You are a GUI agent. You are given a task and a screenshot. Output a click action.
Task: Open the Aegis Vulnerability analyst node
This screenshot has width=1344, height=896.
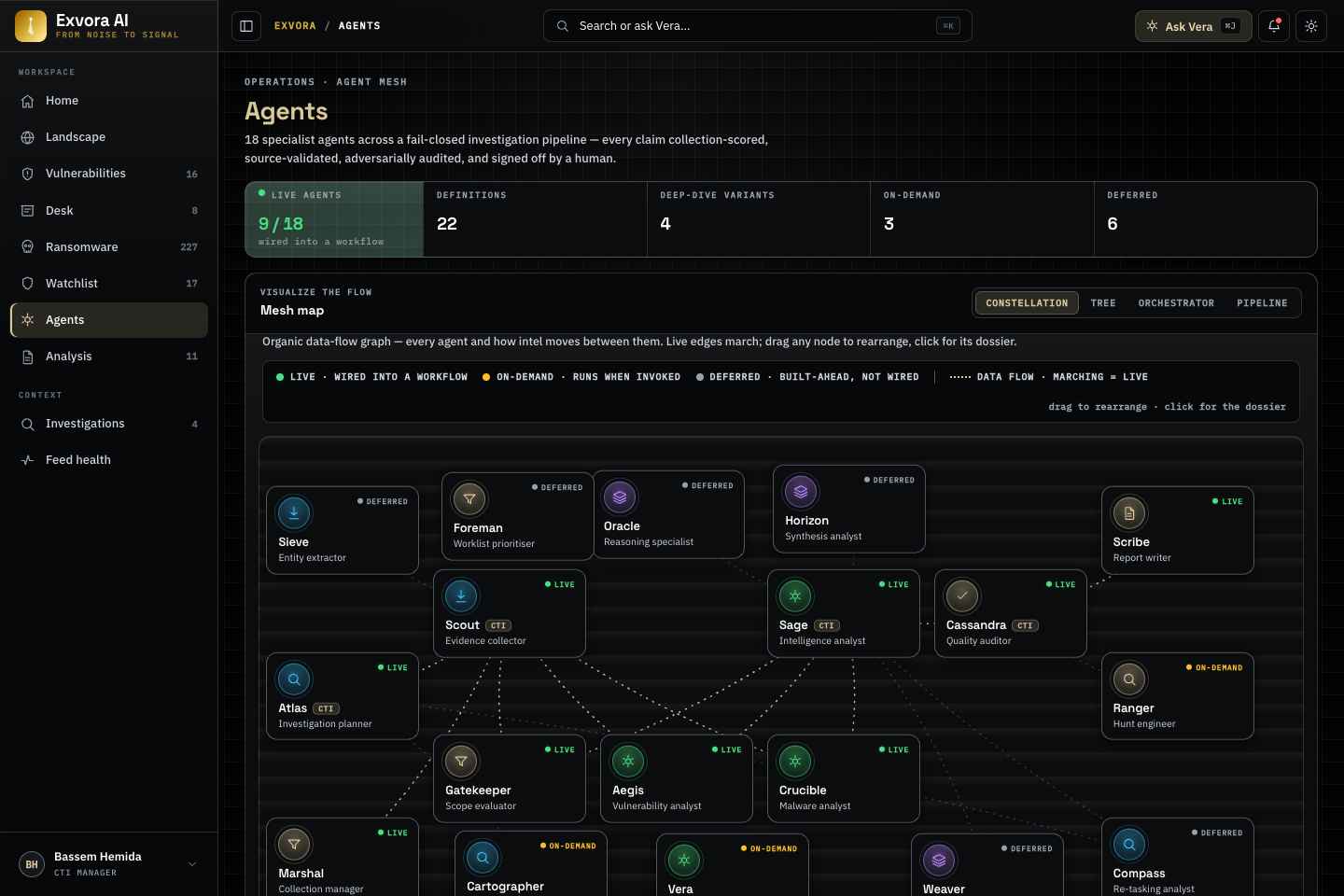tap(677, 778)
